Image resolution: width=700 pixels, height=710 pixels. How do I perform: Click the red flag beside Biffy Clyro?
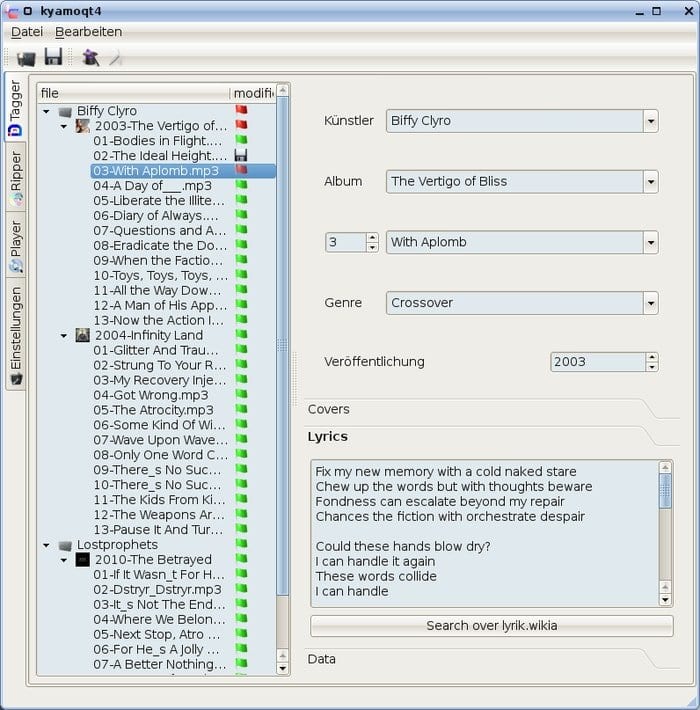(x=241, y=110)
